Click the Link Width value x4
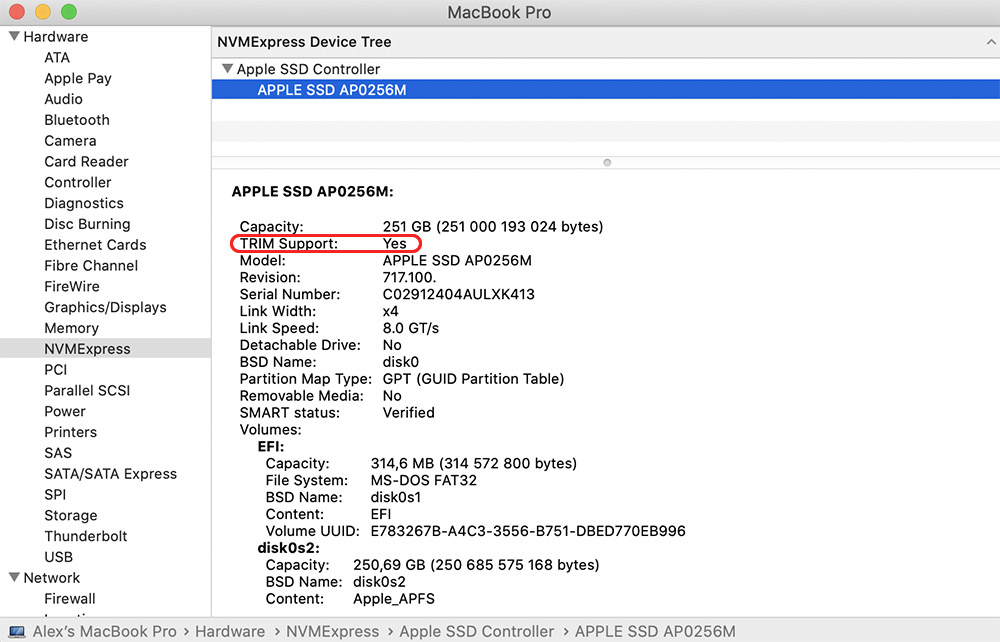Image resolution: width=1000 pixels, height=642 pixels. click(390, 312)
